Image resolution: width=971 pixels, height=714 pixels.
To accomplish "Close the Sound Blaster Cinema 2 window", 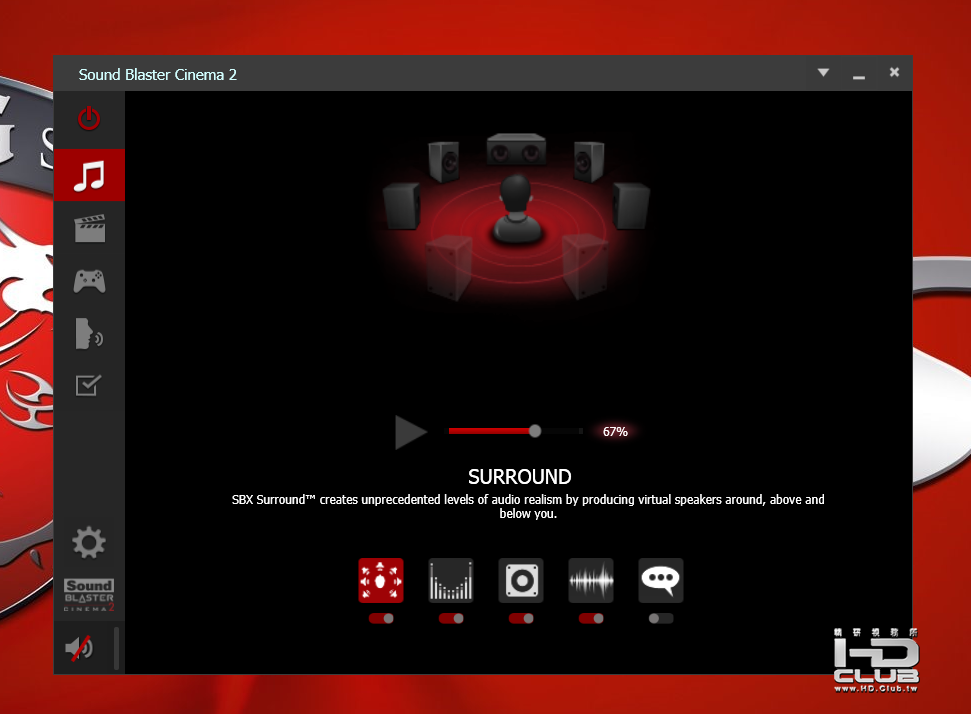I will click(x=894, y=72).
